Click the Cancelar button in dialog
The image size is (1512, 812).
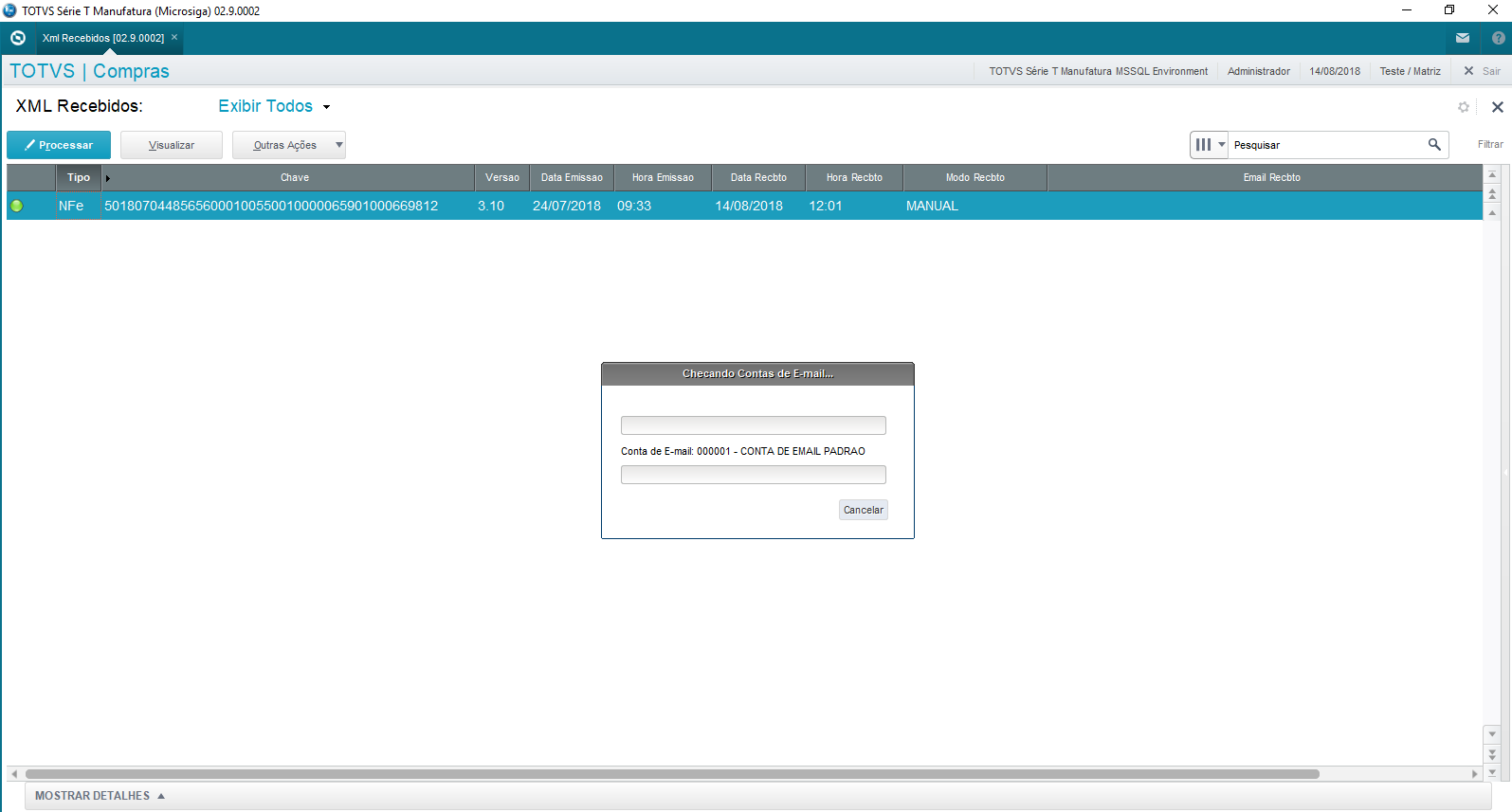coord(863,510)
